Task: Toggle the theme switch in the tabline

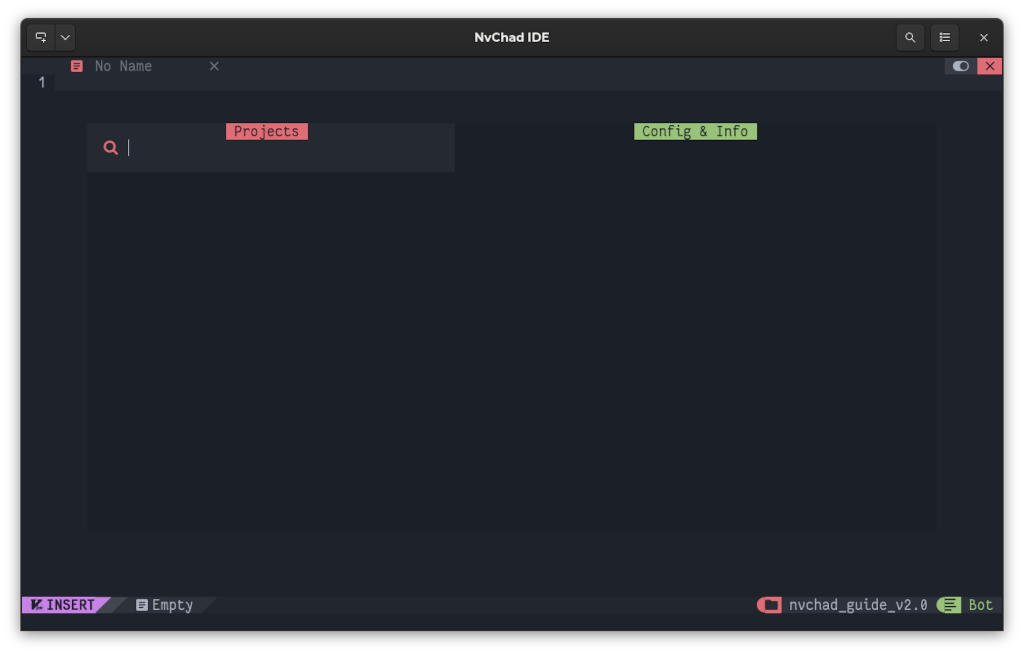Action: (960, 66)
